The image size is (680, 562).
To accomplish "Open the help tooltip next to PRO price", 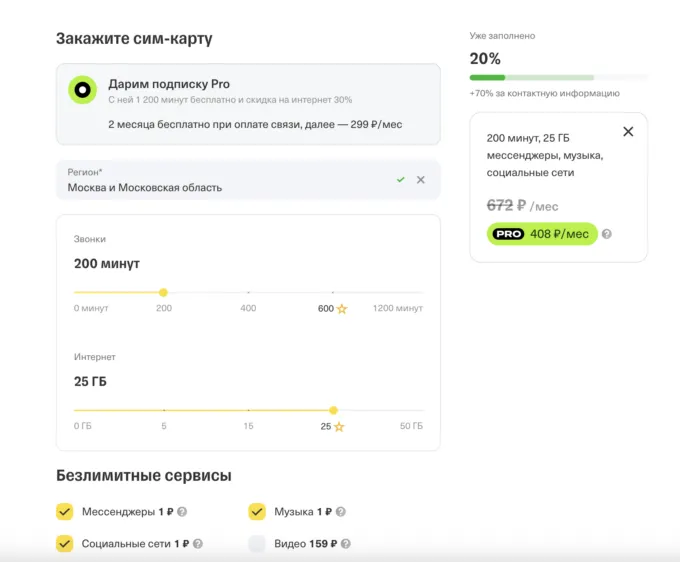I will 607,234.
